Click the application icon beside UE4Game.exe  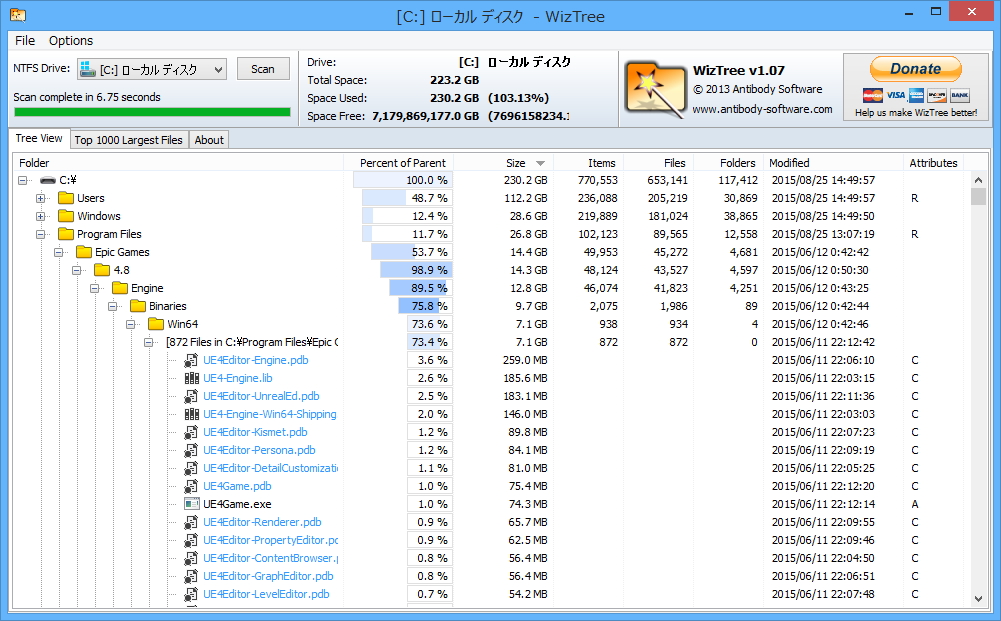tap(190, 504)
